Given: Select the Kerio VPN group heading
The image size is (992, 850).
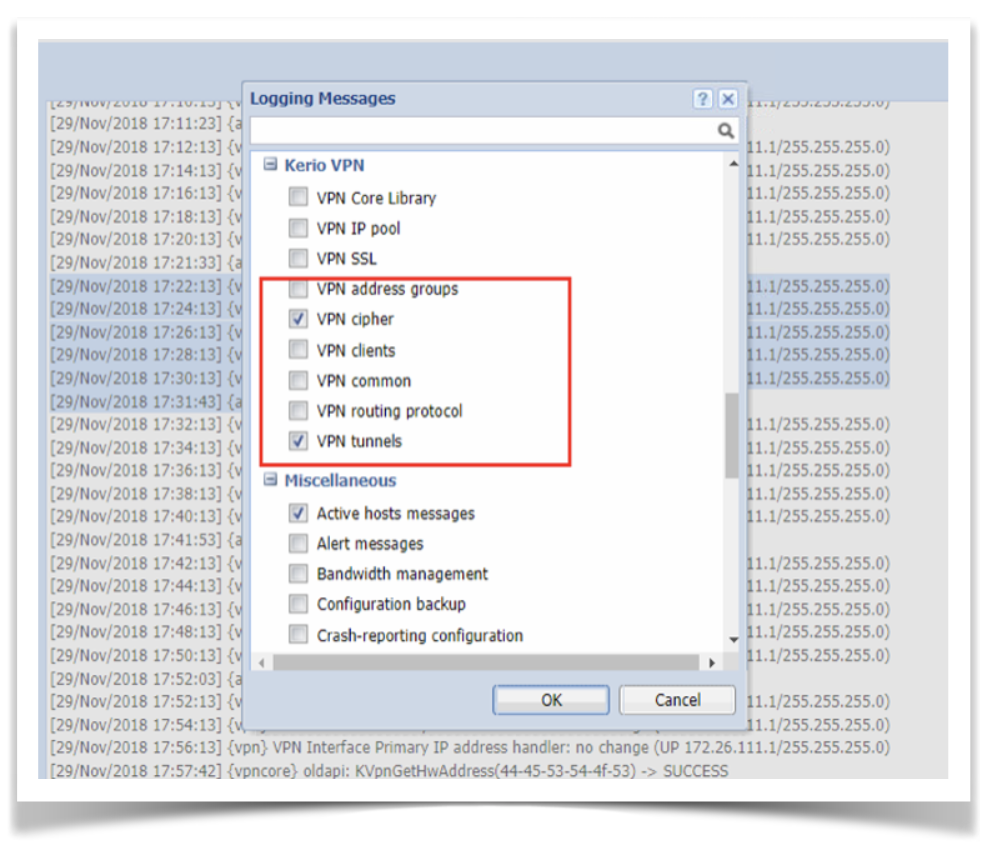Looking at the screenshot, I should click(324, 166).
